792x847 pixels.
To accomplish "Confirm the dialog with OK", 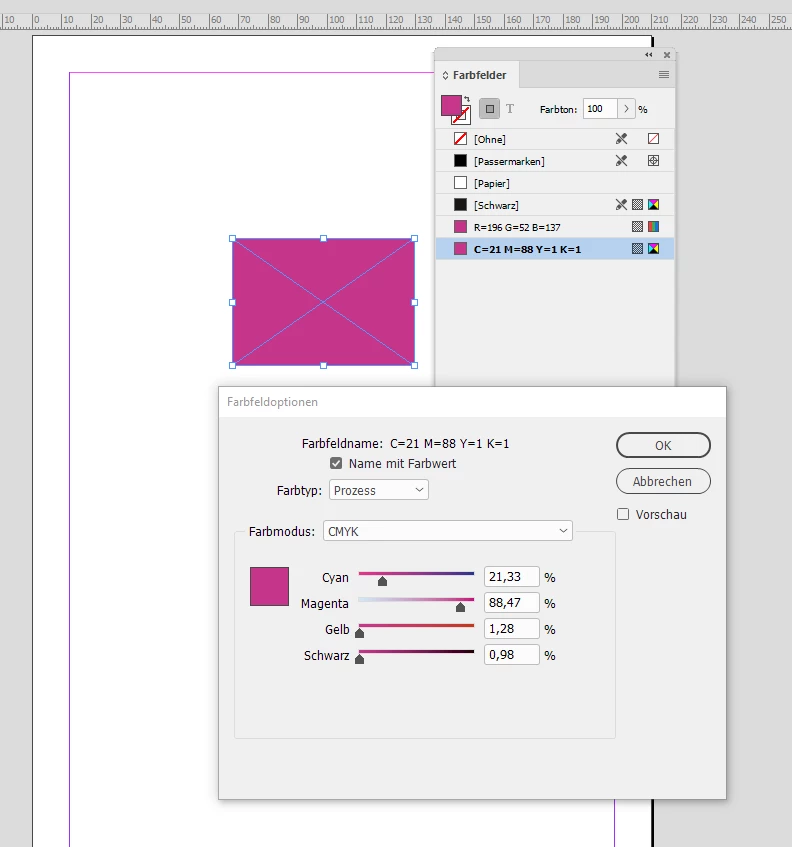I will [x=663, y=446].
